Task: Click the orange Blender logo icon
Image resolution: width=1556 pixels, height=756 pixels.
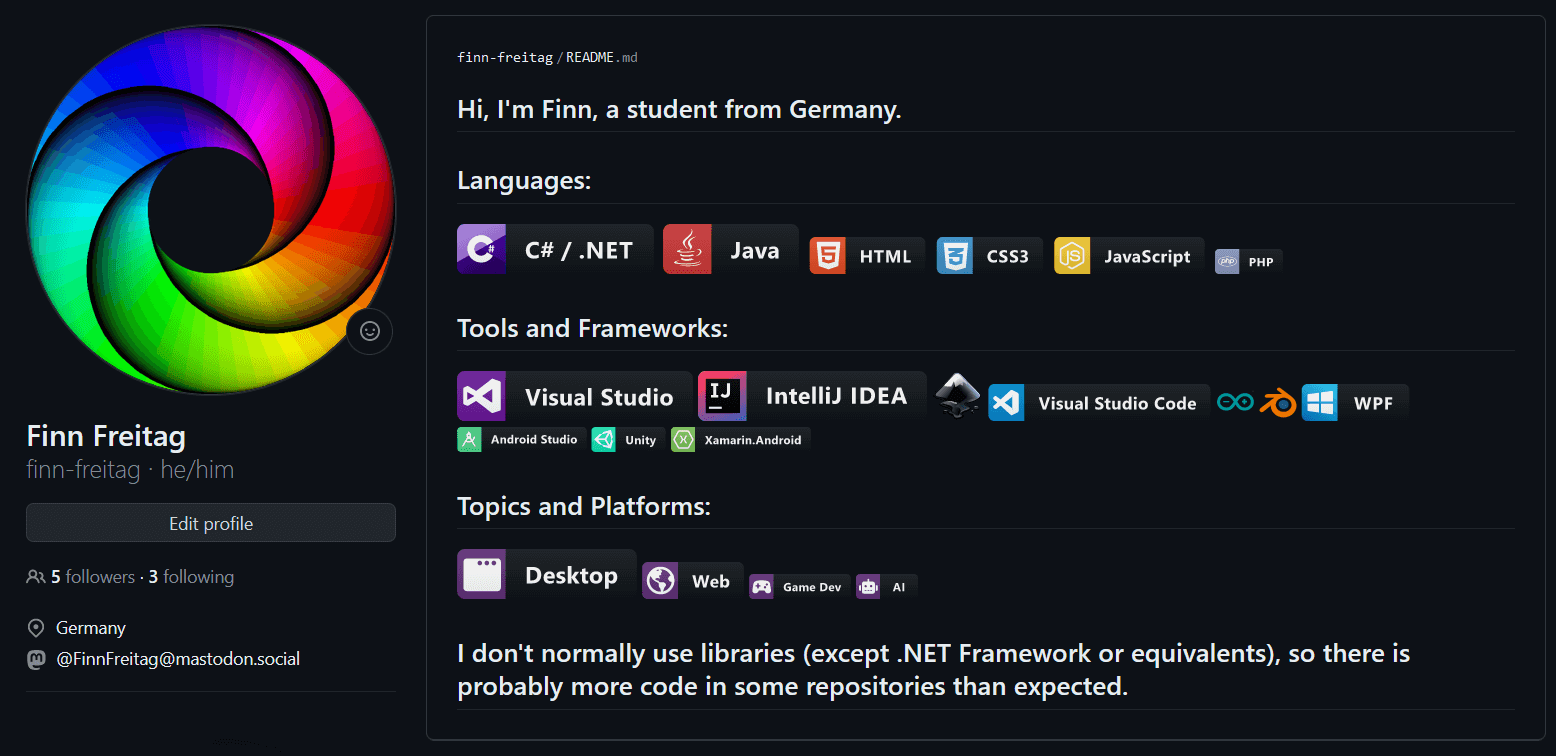Action: [1278, 402]
